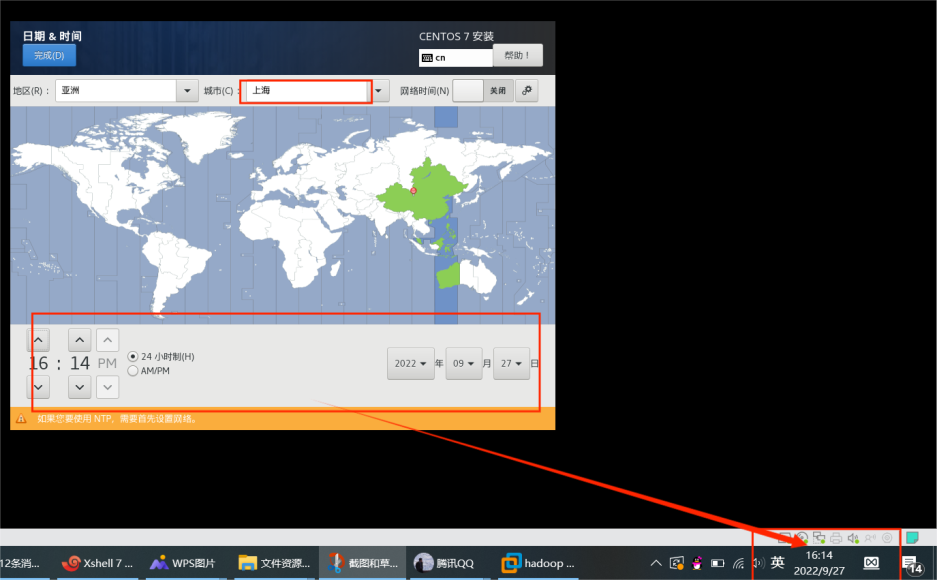
Task: Decrease the minutes with the down arrow
Action: coord(79,387)
